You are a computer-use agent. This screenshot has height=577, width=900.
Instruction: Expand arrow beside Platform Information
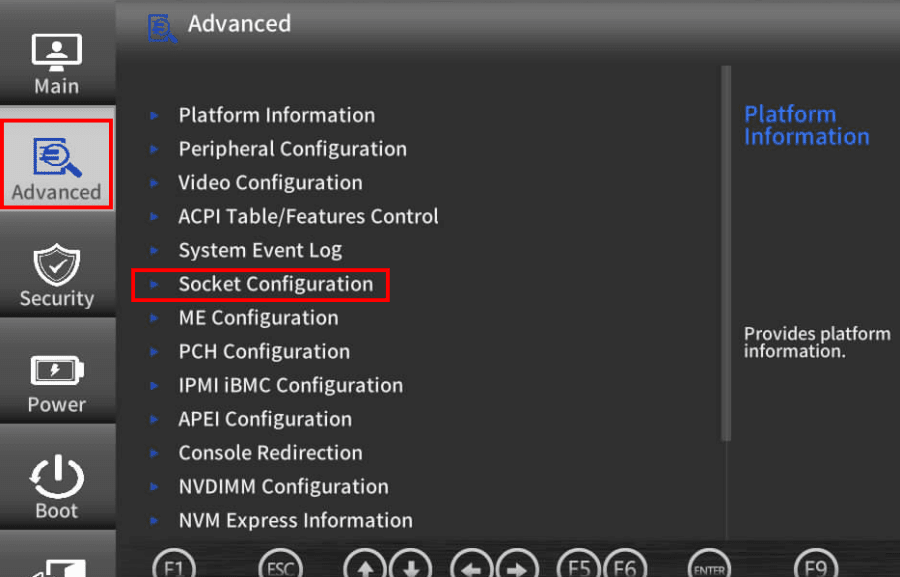point(154,115)
